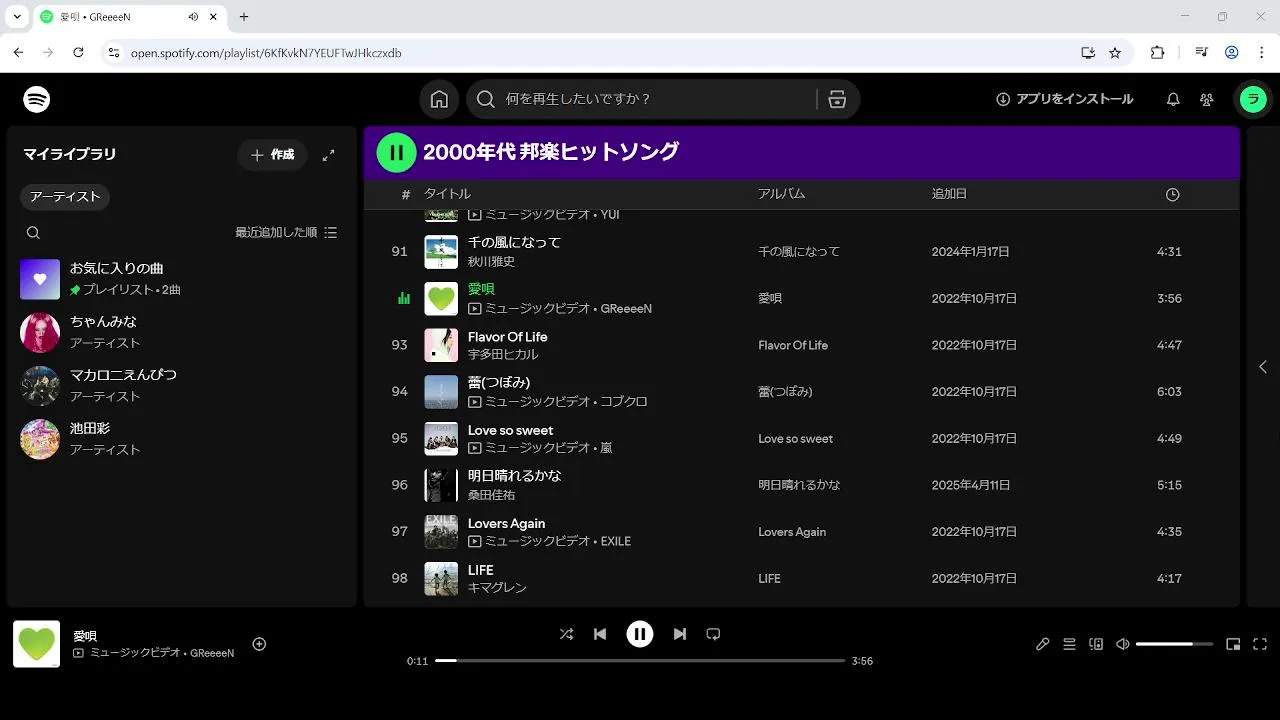This screenshot has width=1280, height=720.
Task: Select the 愛唄 • GReeeeN browser tab
Action: click(132, 17)
